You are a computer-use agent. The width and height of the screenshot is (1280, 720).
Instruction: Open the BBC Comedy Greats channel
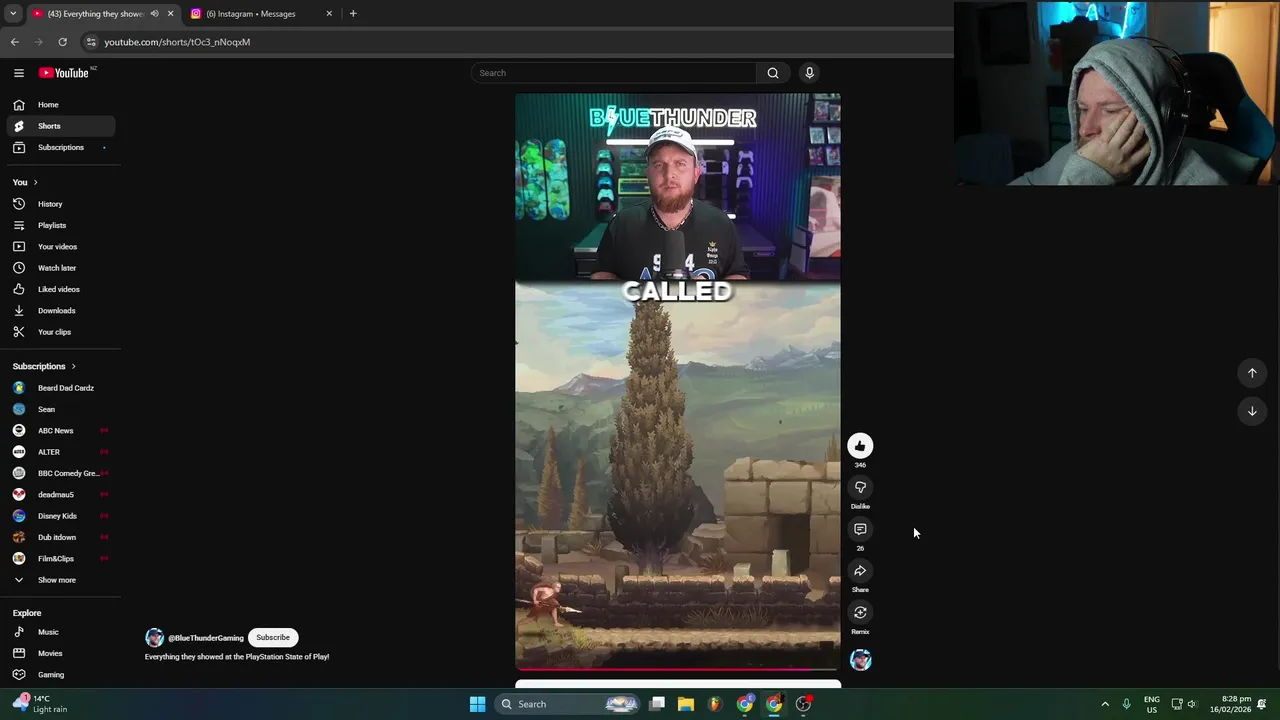tap(60, 473)
